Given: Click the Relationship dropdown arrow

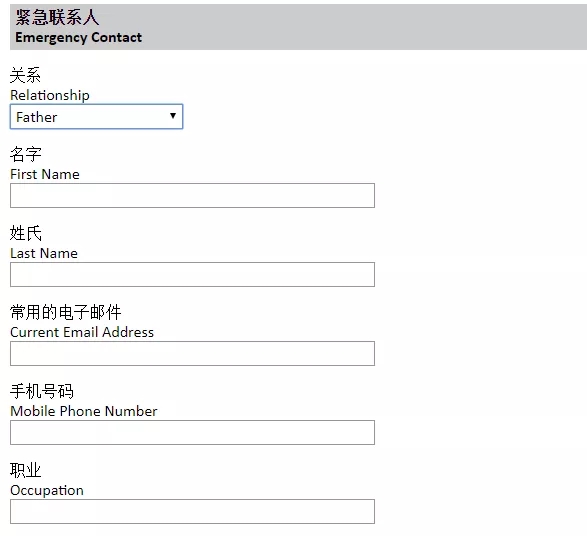Looking at the screenshot, I should pos(173,116).
